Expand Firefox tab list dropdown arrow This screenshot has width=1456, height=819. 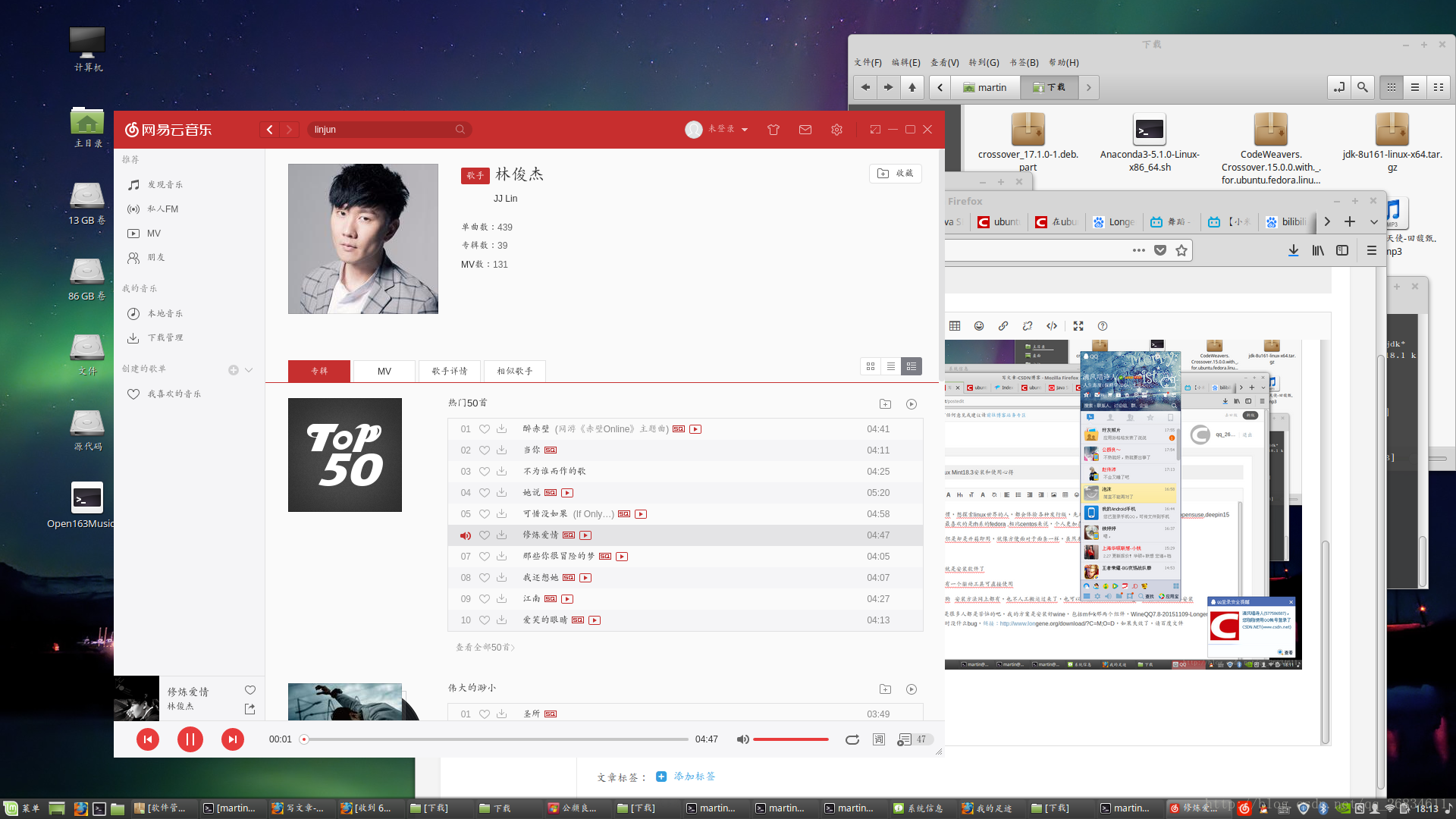(x=1373, y=221)
